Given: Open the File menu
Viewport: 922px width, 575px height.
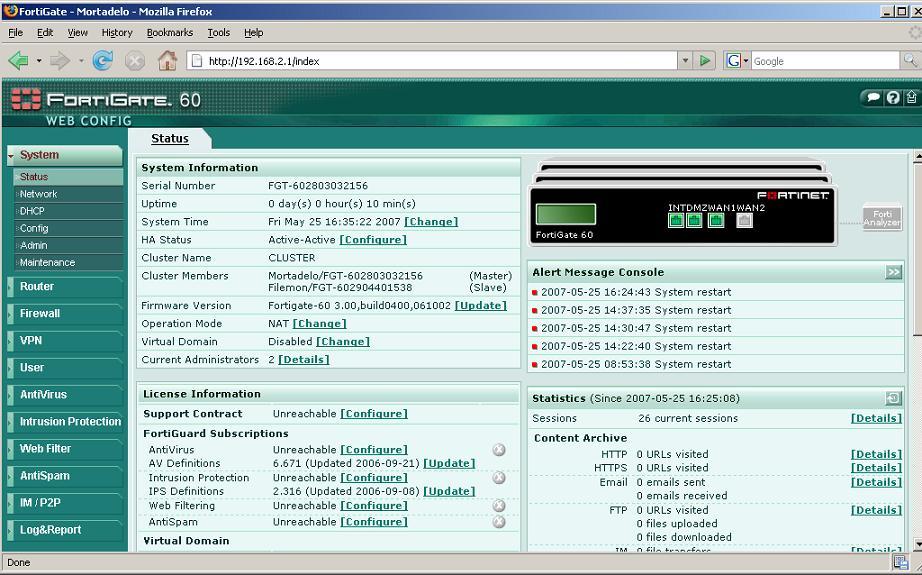Looking at the screenshot, I should [x=15, y=33].
